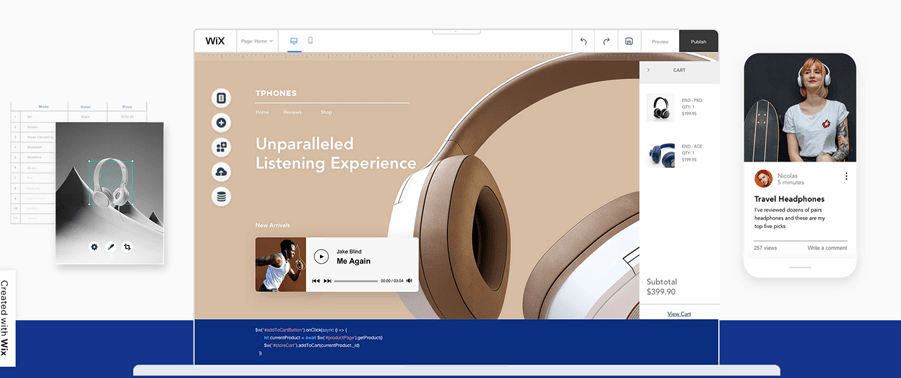Open the Pages panel icon in sidebar
Viewport: 901px width, 378px height.
221,98
